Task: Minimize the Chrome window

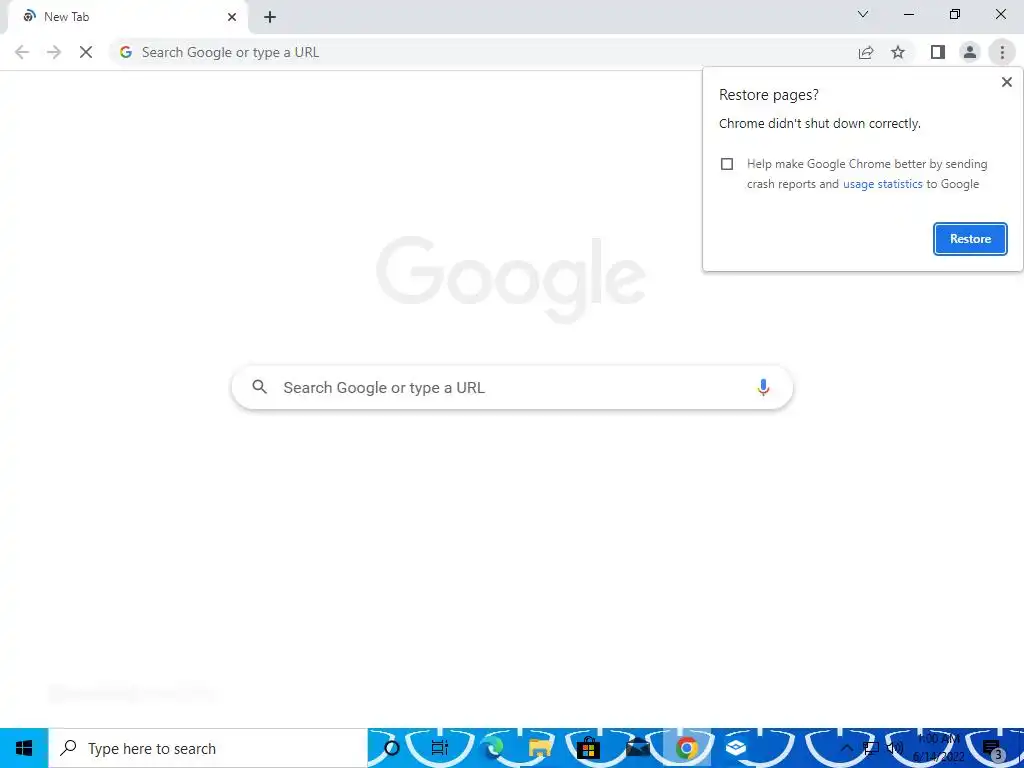Action: click(908, 14)
